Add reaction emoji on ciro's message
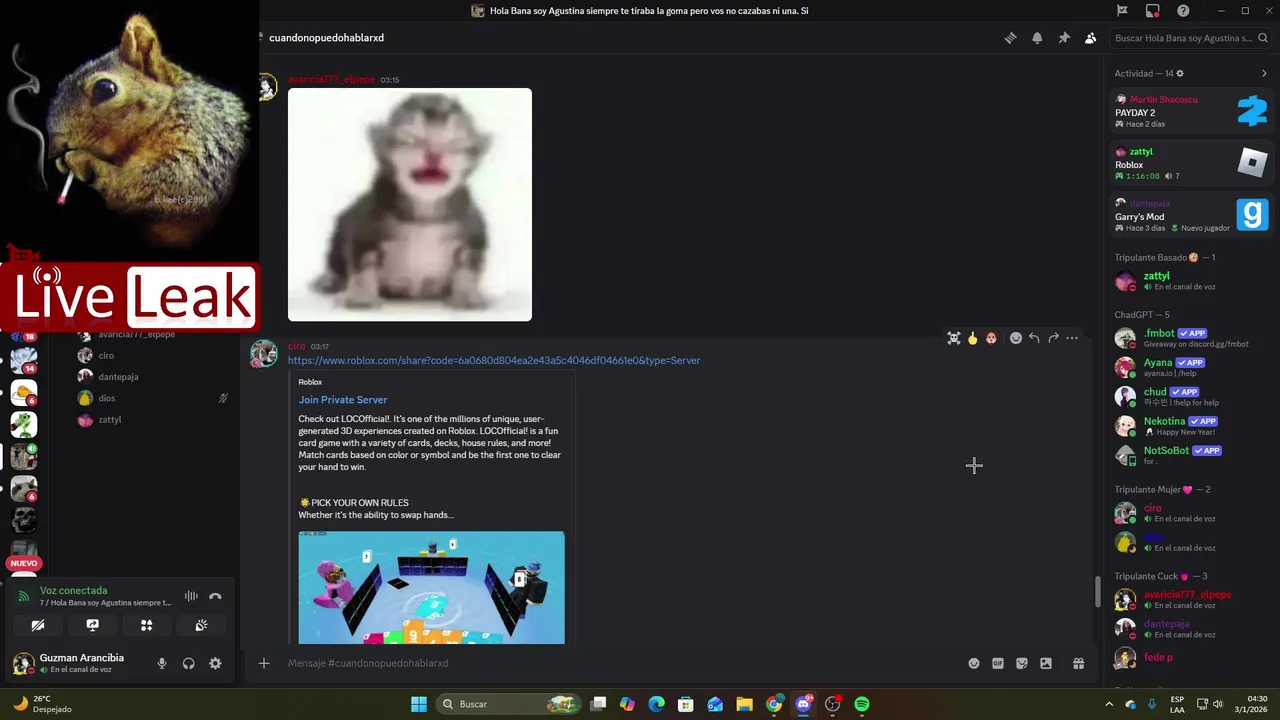The image size is (1280, 720). click(x=1015, y=338)
